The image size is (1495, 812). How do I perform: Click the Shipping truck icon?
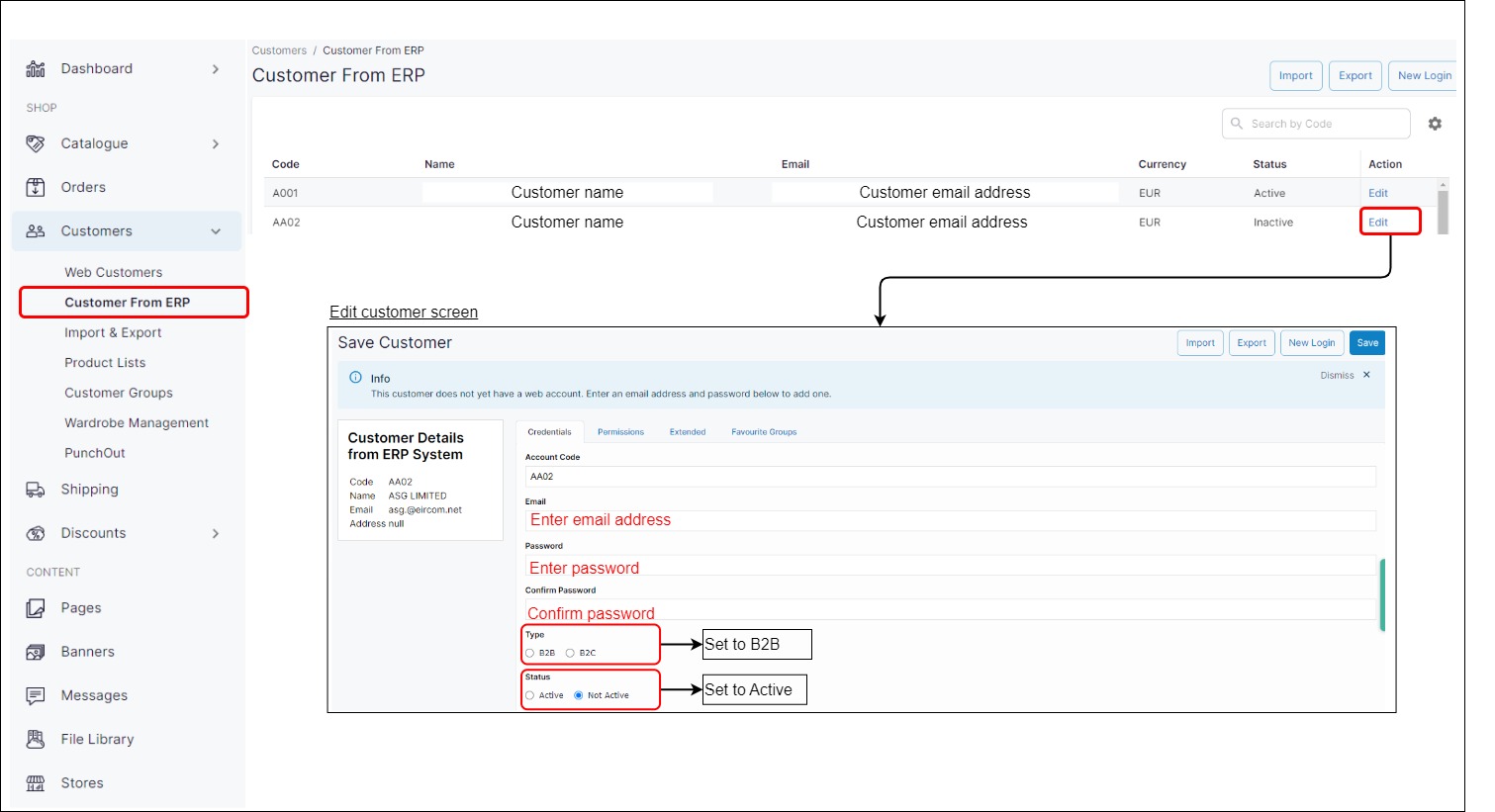coord(36,490)
